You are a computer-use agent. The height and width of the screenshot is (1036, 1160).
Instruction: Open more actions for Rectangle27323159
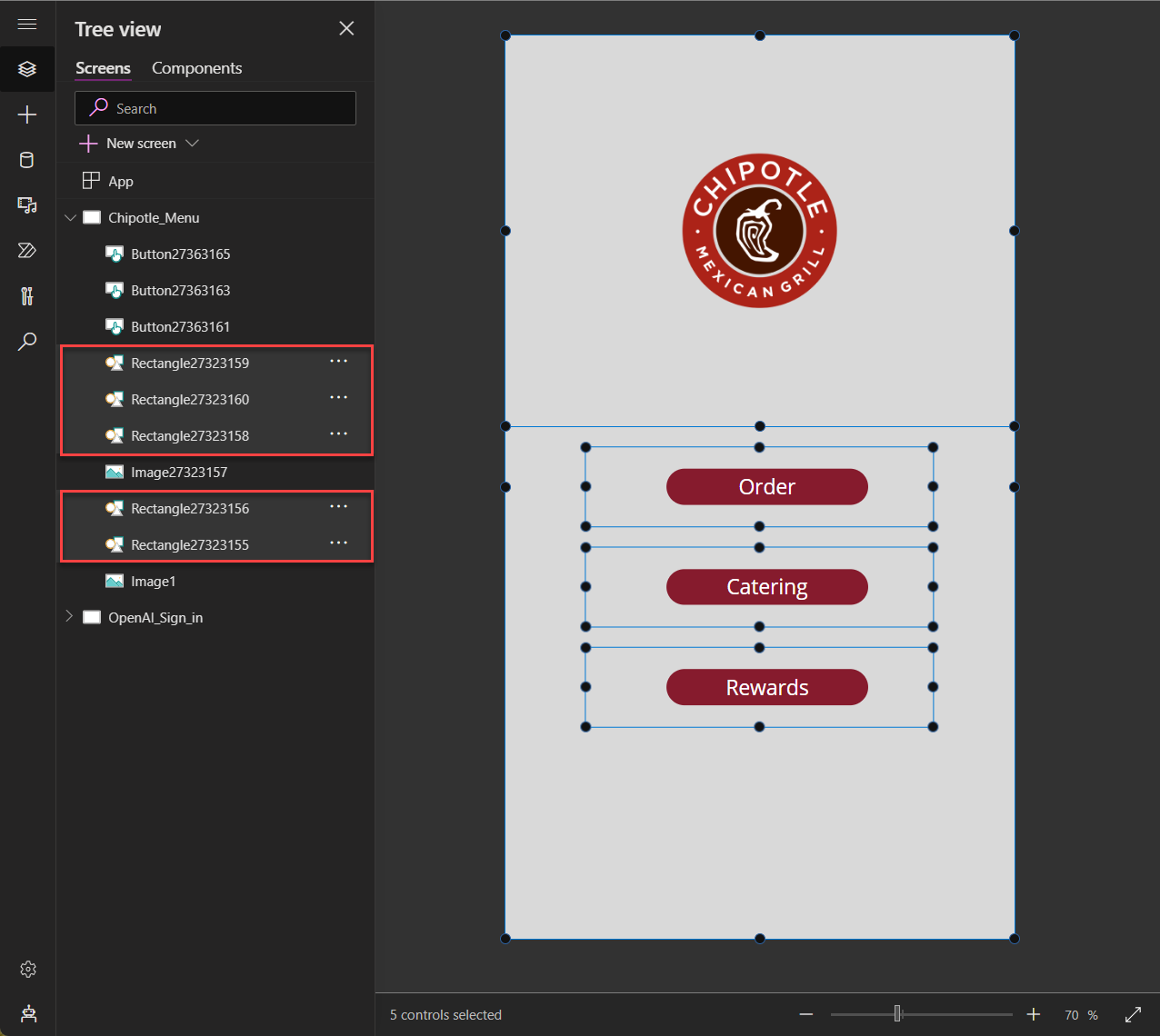coord(338,362)
